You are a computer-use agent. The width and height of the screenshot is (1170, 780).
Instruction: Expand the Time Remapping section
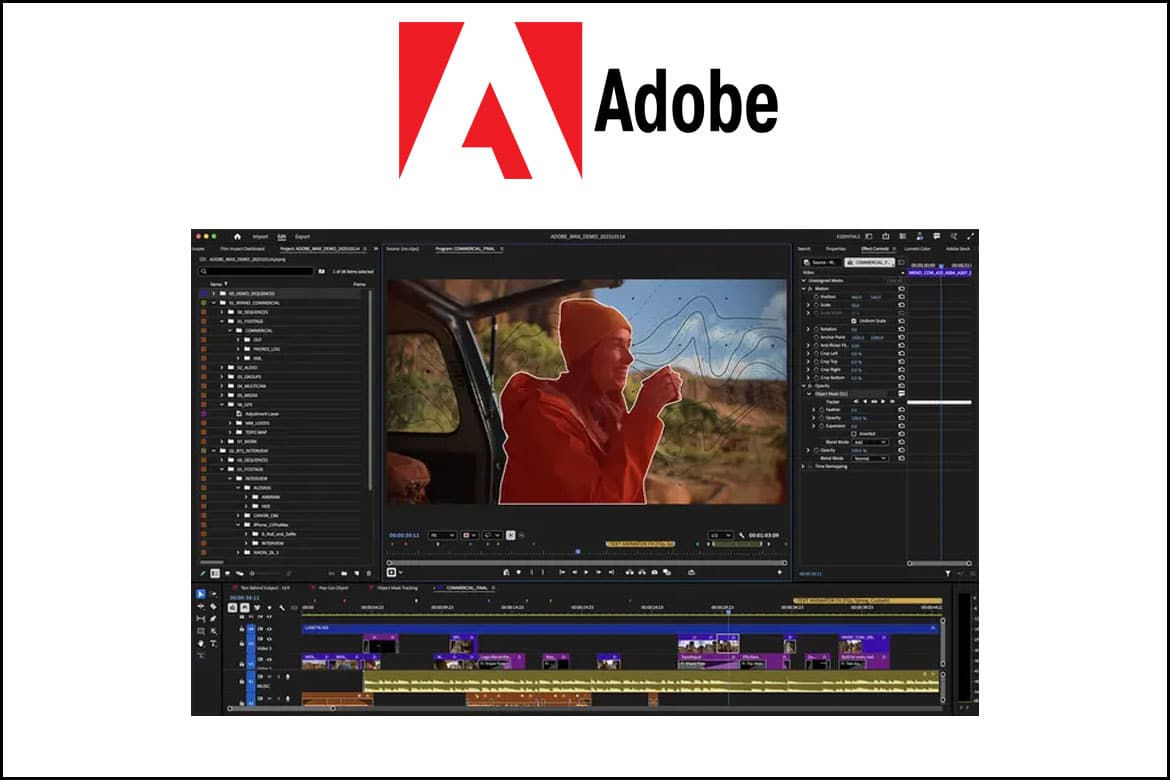coord(804,466)
